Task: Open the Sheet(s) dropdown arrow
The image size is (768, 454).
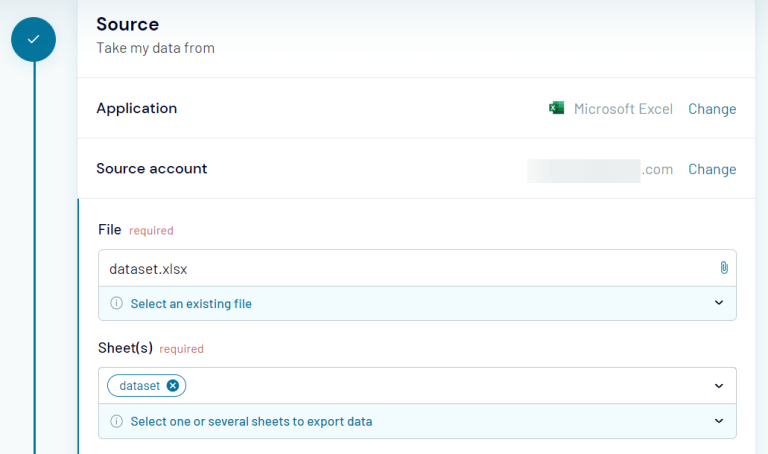Action: [718, 386]
